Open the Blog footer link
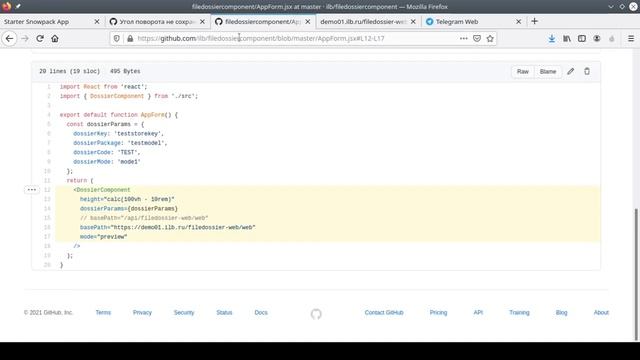 [x=562, y=312]
